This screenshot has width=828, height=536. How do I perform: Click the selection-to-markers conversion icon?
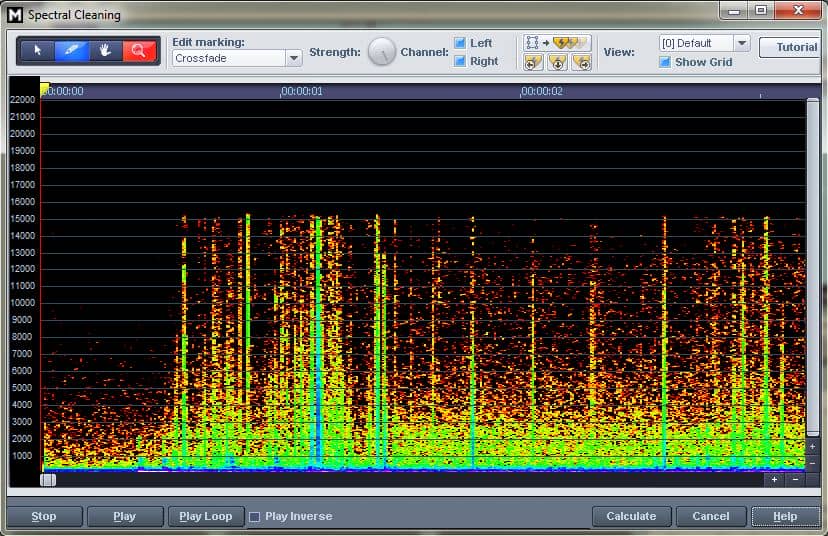click(557, 43)
